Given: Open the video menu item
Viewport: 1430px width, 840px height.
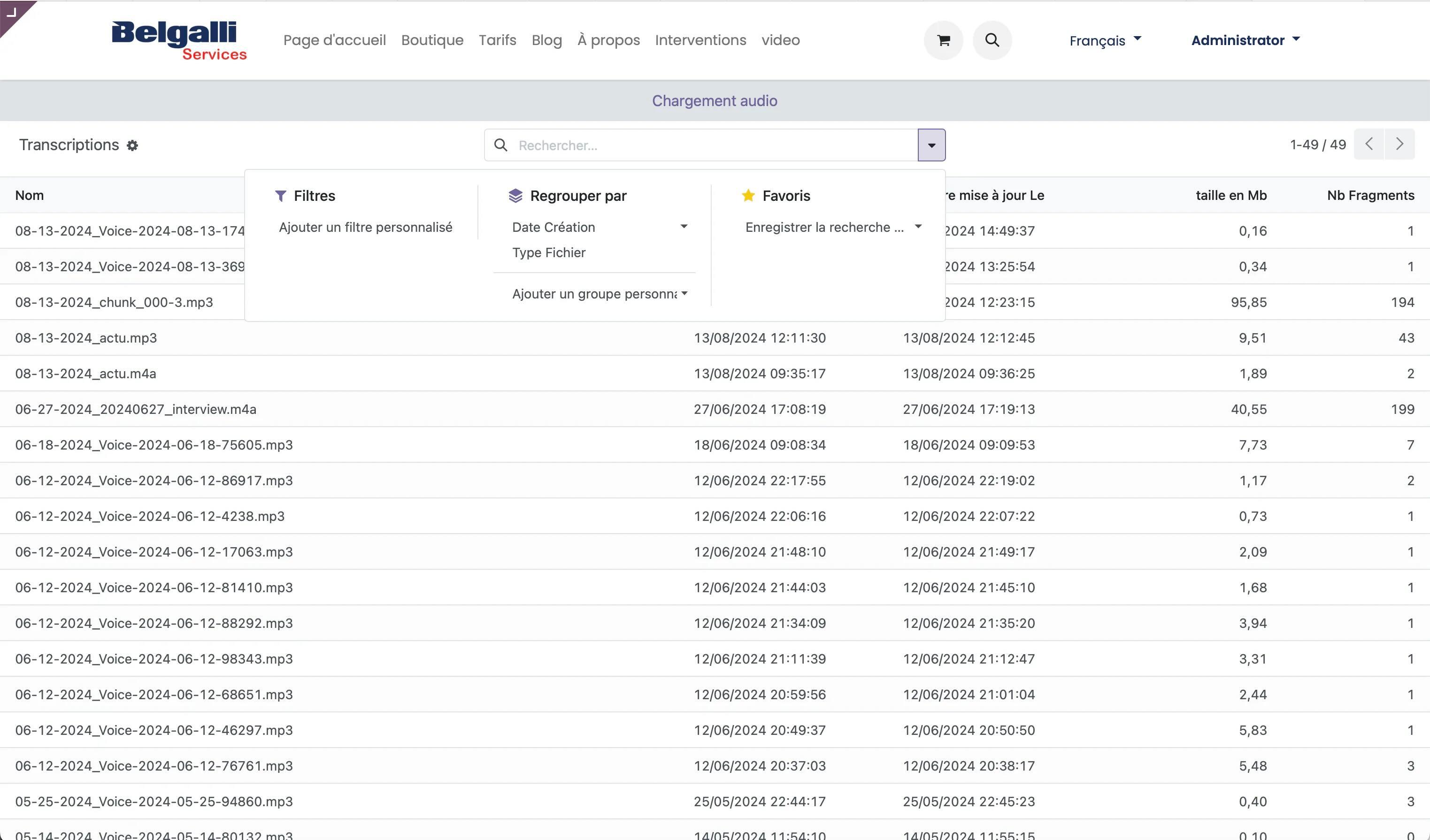Looking at the screenshot, I should [780, 40].
